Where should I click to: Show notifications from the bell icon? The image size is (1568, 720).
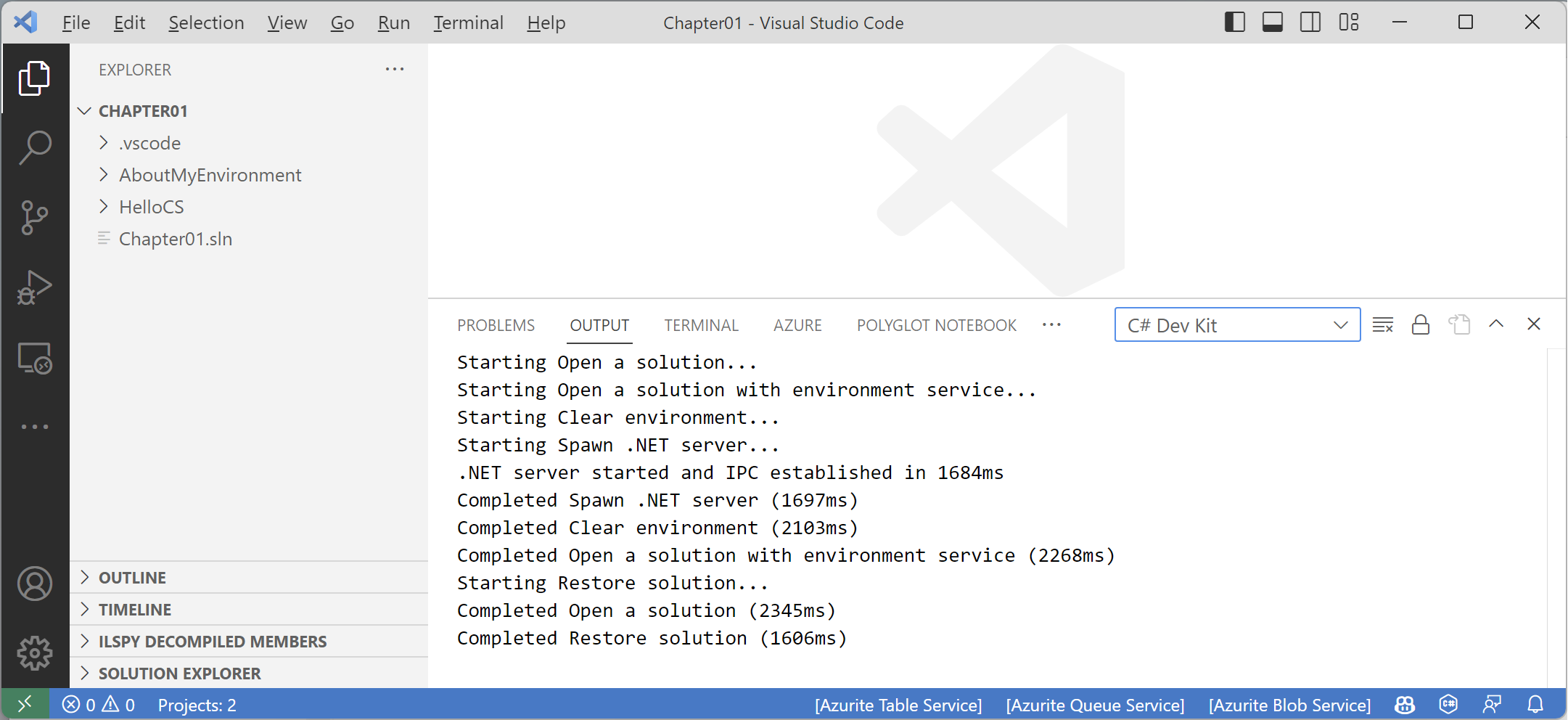point(1535,704)
